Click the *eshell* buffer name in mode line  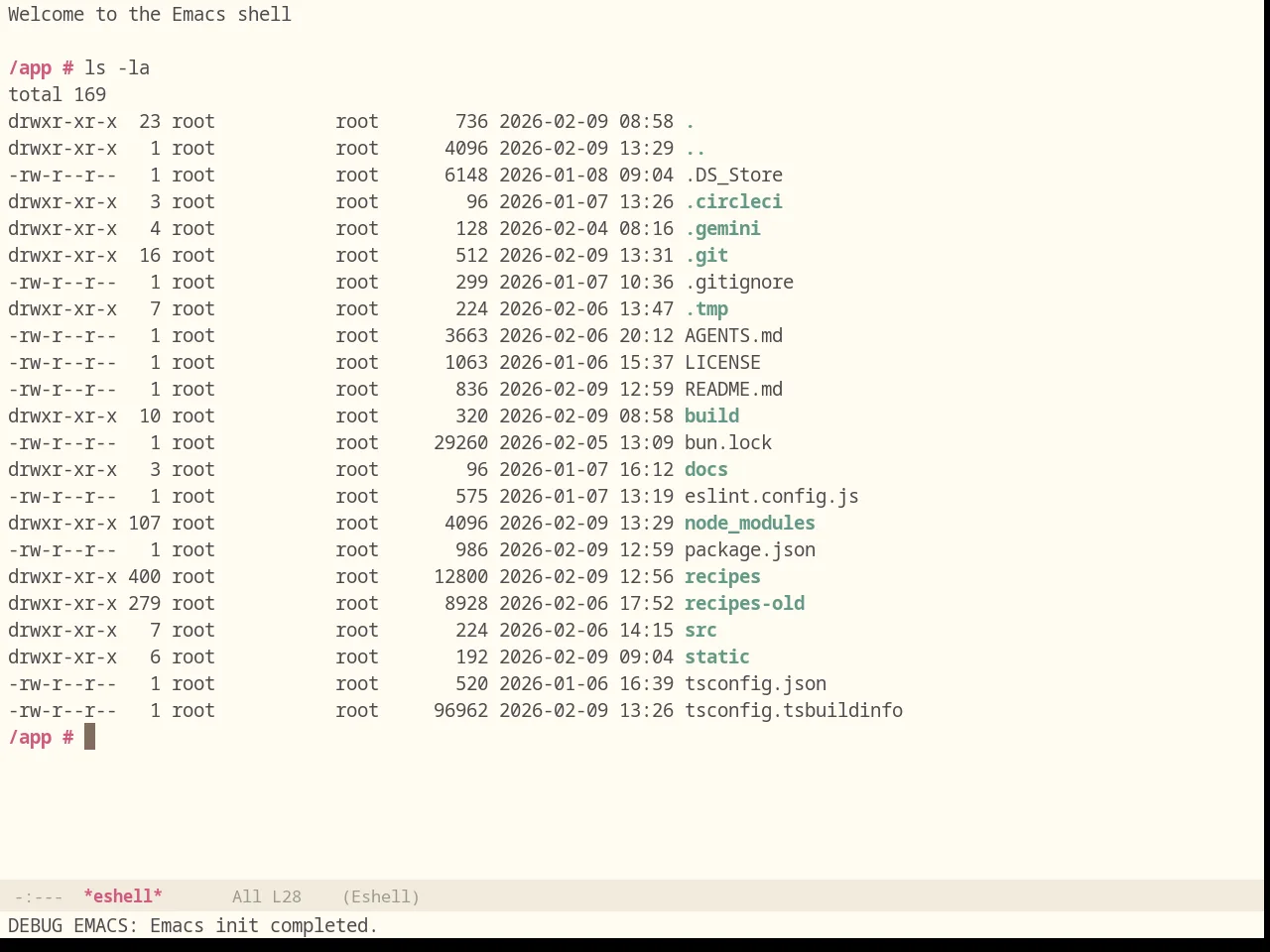point(123,896)
